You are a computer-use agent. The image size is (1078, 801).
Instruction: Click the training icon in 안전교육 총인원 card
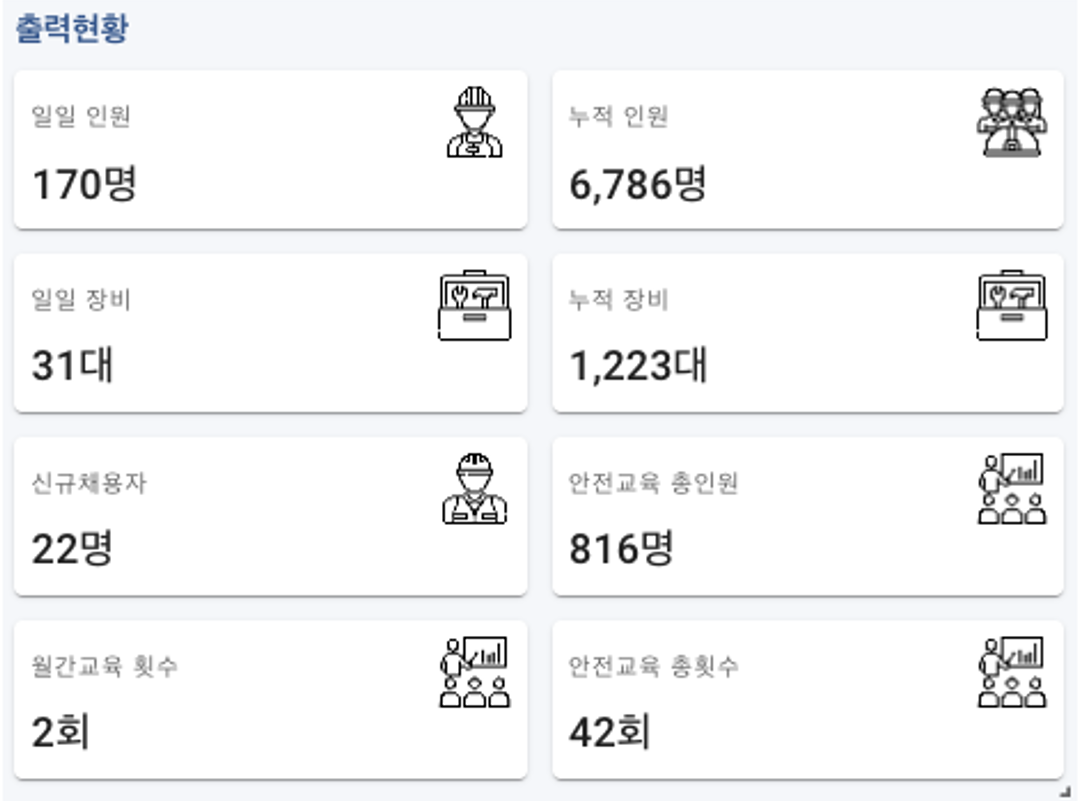point(1012,489)
